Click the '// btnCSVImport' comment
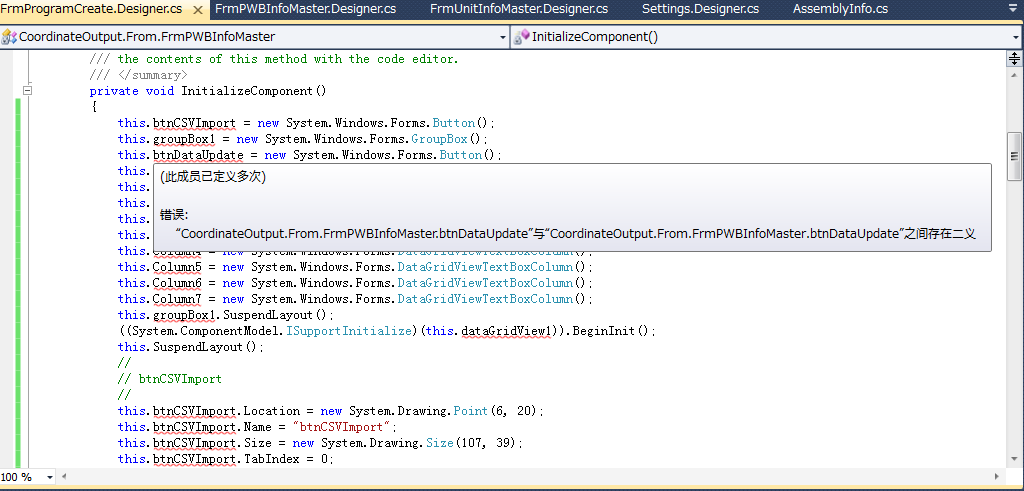The width and height of the screenshot is (1024, 491). point(170,379)
